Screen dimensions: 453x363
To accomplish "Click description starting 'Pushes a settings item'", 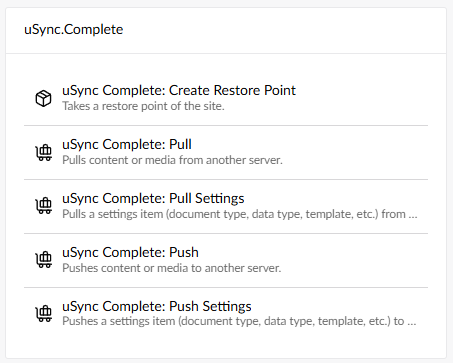I will (x=239, y=321).
